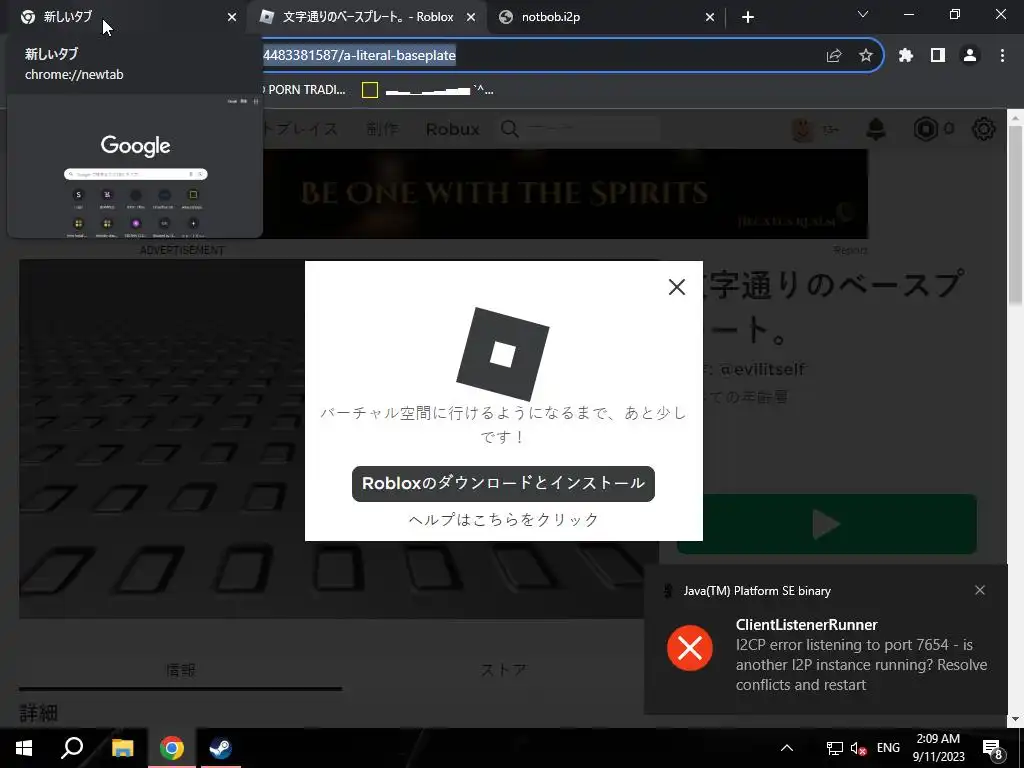1024x768 pixels.
Task: Click Robloxのダウンロードとインストール button
Action: coord(503,483)
